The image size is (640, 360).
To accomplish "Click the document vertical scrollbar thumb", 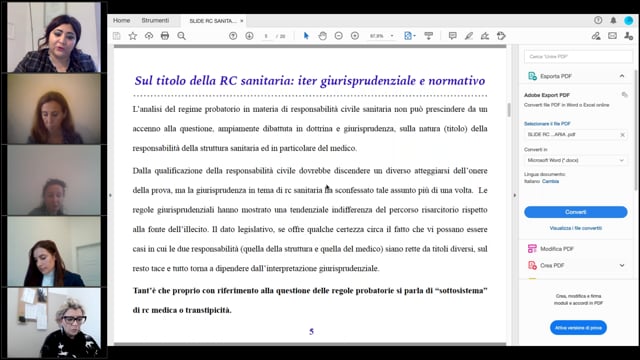I will click(x=509, y=110).
